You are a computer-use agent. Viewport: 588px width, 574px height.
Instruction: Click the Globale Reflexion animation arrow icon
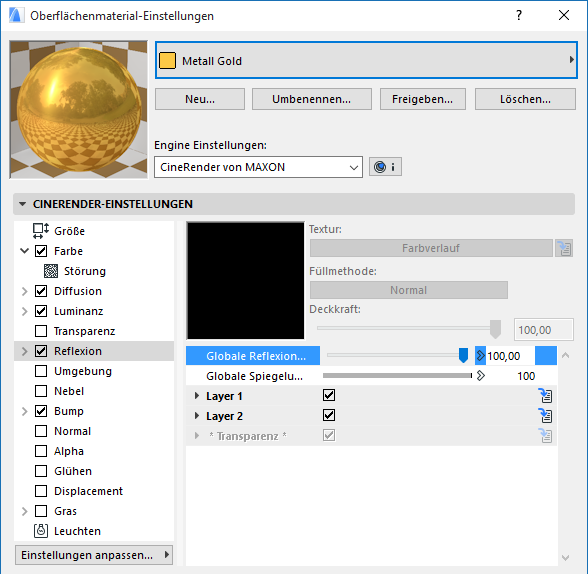(x=480, y=356)
